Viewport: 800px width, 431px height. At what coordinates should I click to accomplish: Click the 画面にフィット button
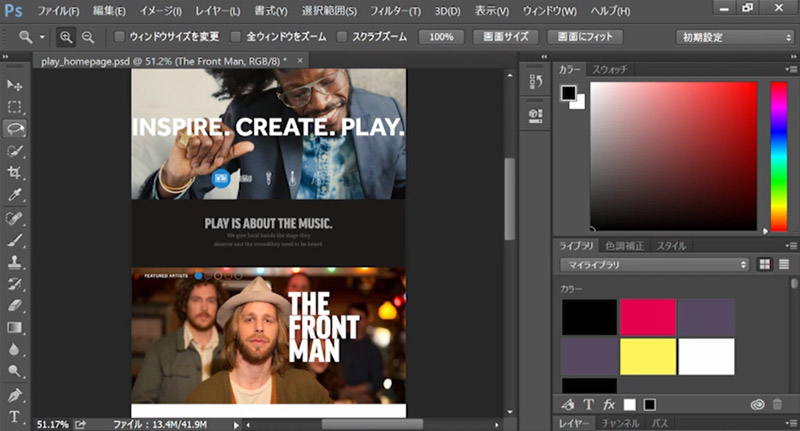tap(585, 37)
